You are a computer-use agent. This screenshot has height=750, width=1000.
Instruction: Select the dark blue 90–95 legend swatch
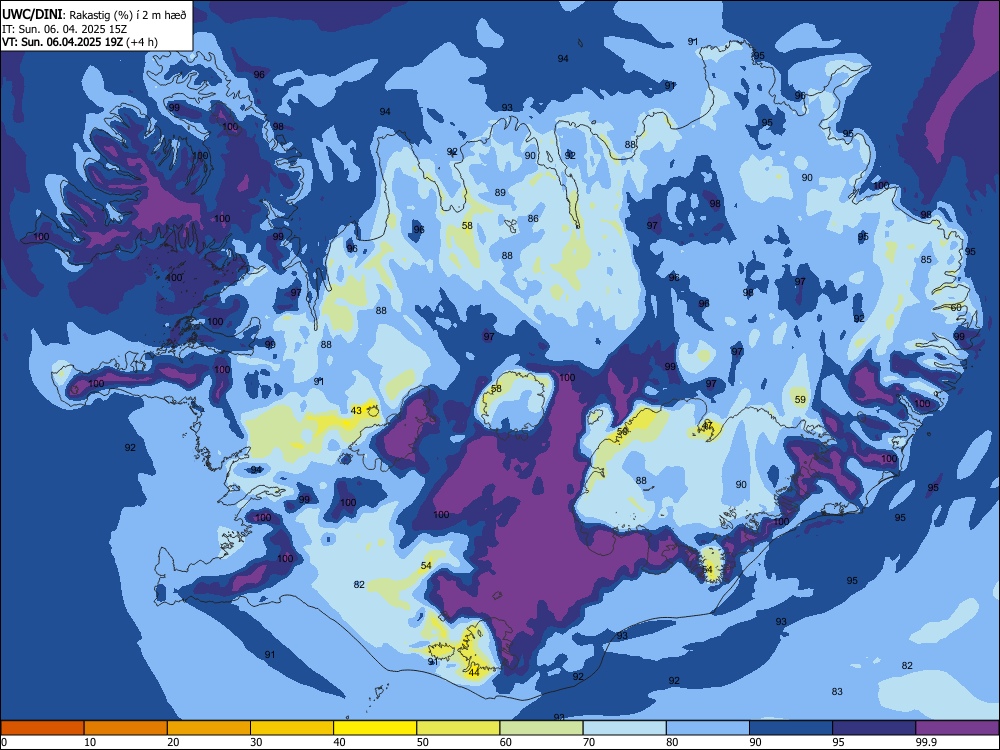[x=791, y=728]
